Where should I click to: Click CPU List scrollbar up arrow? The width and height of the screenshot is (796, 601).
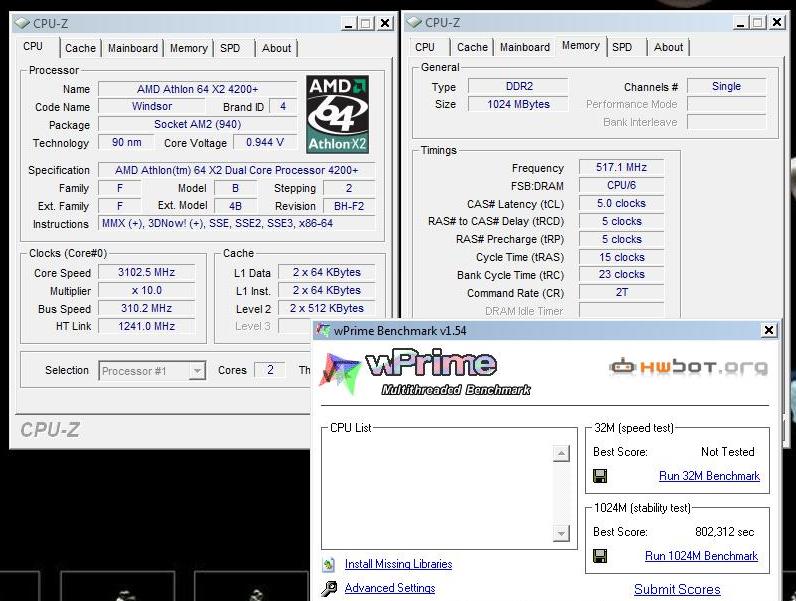point(561,453)
